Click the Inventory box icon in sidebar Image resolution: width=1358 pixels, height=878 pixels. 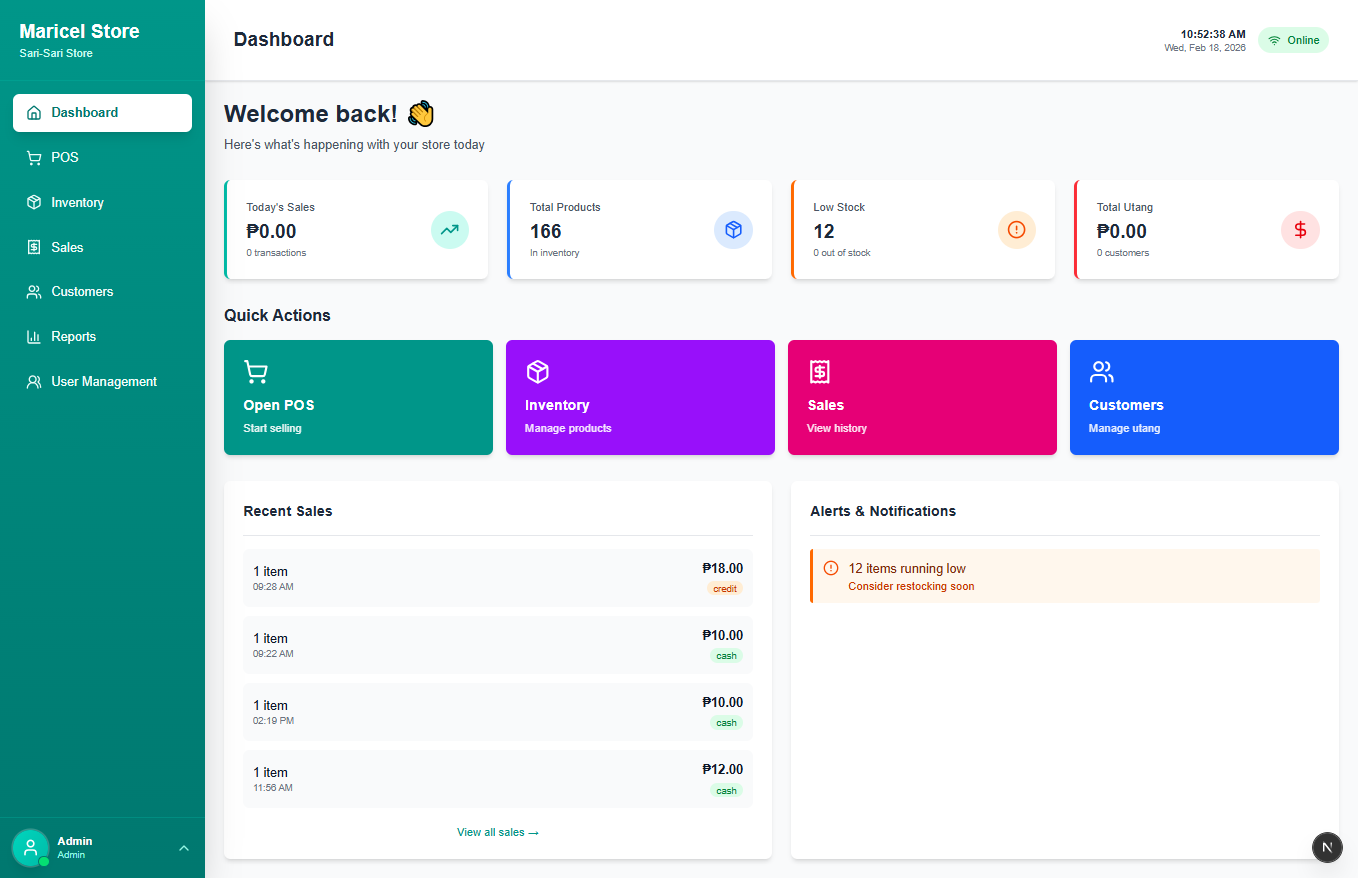[x=34, y=202]
